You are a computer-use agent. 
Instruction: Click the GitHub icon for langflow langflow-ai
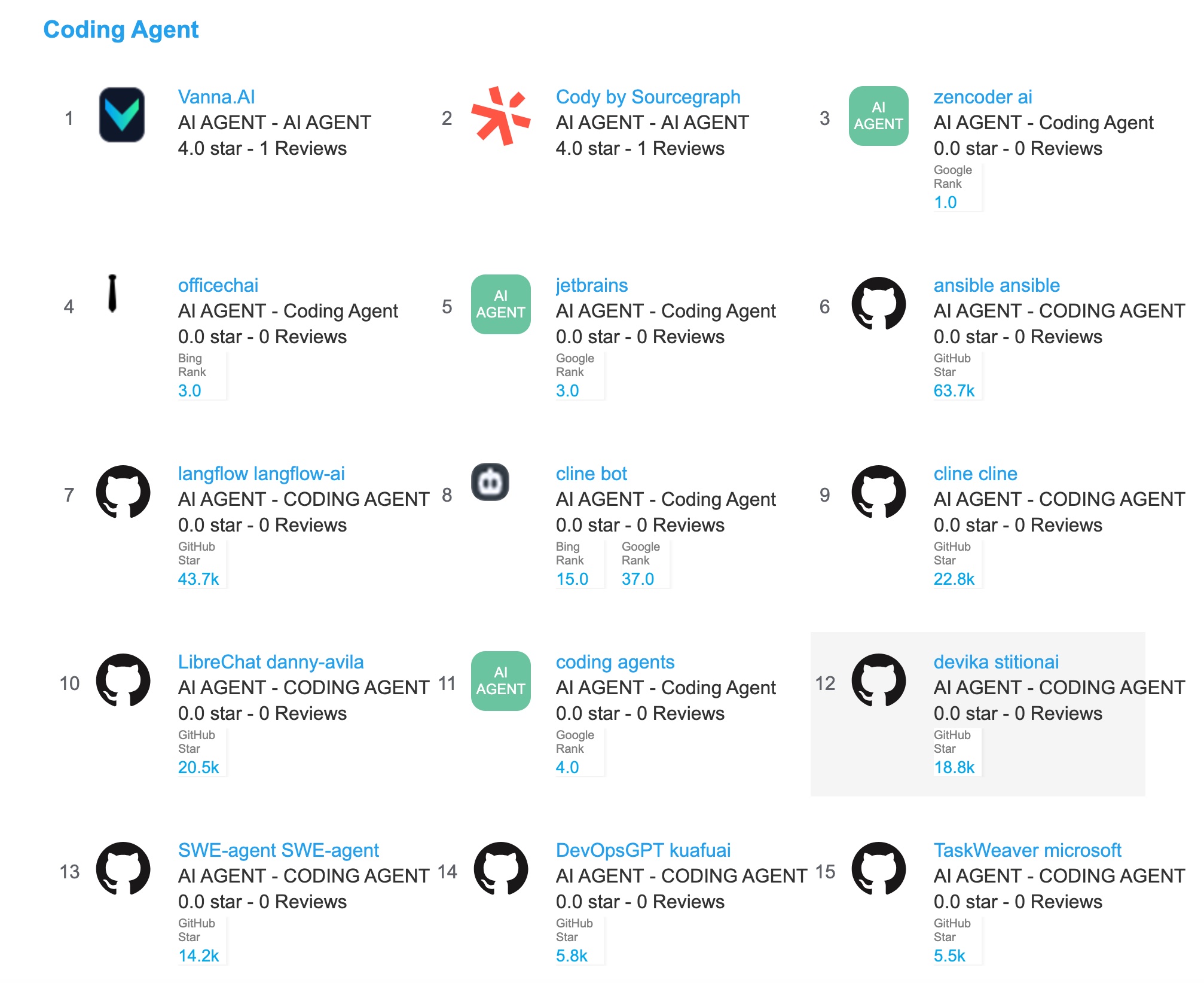point(123,492)
